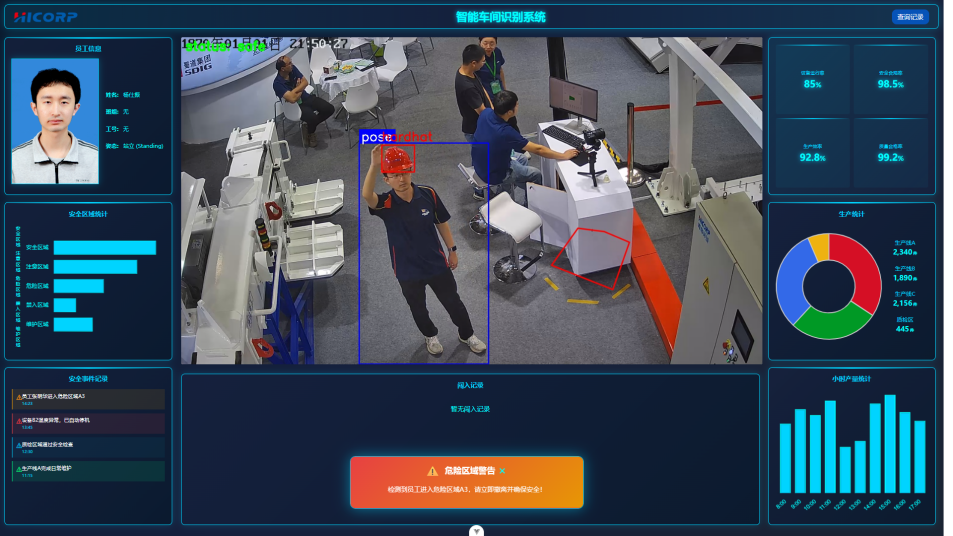Click the red hardhat detection box
The height and width of the screenshot is (536, 953).
coord(398,160)
